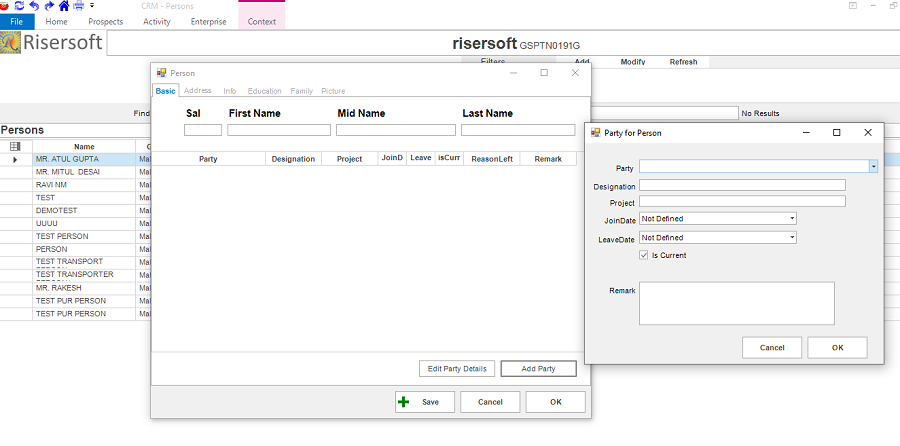Toggle the Is Current checkbox

tap(644, 255)
